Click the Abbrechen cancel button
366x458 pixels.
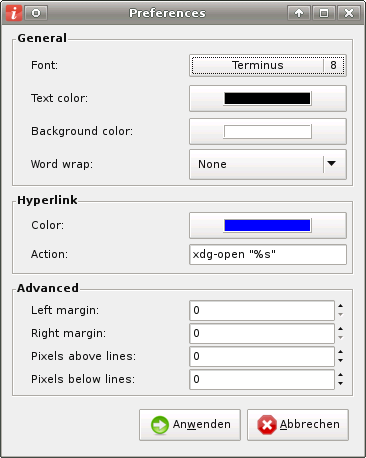298,425
